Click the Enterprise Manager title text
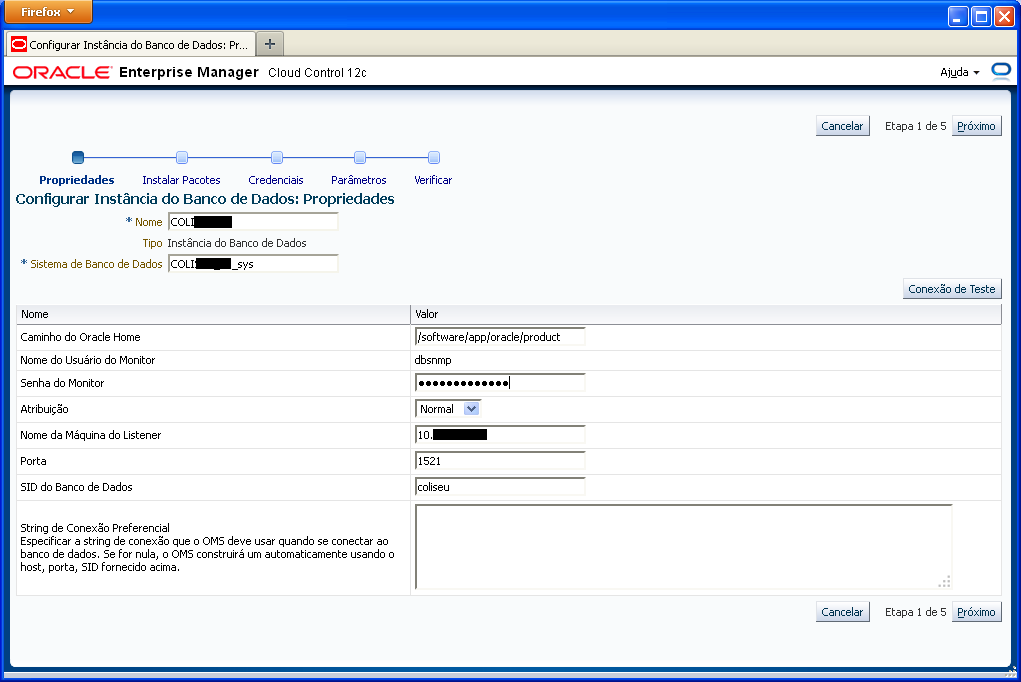The height and width of the screenshot is (682, 1021). pyautogui.click(x=189, y=72)
